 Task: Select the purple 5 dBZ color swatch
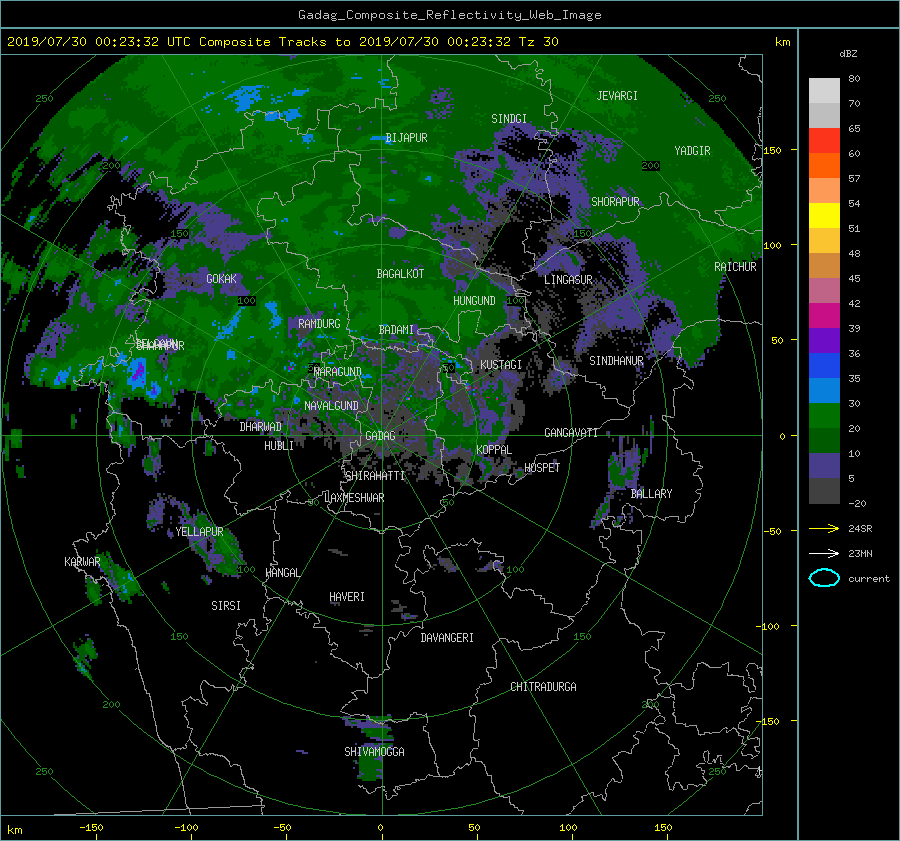pos(824,466)
